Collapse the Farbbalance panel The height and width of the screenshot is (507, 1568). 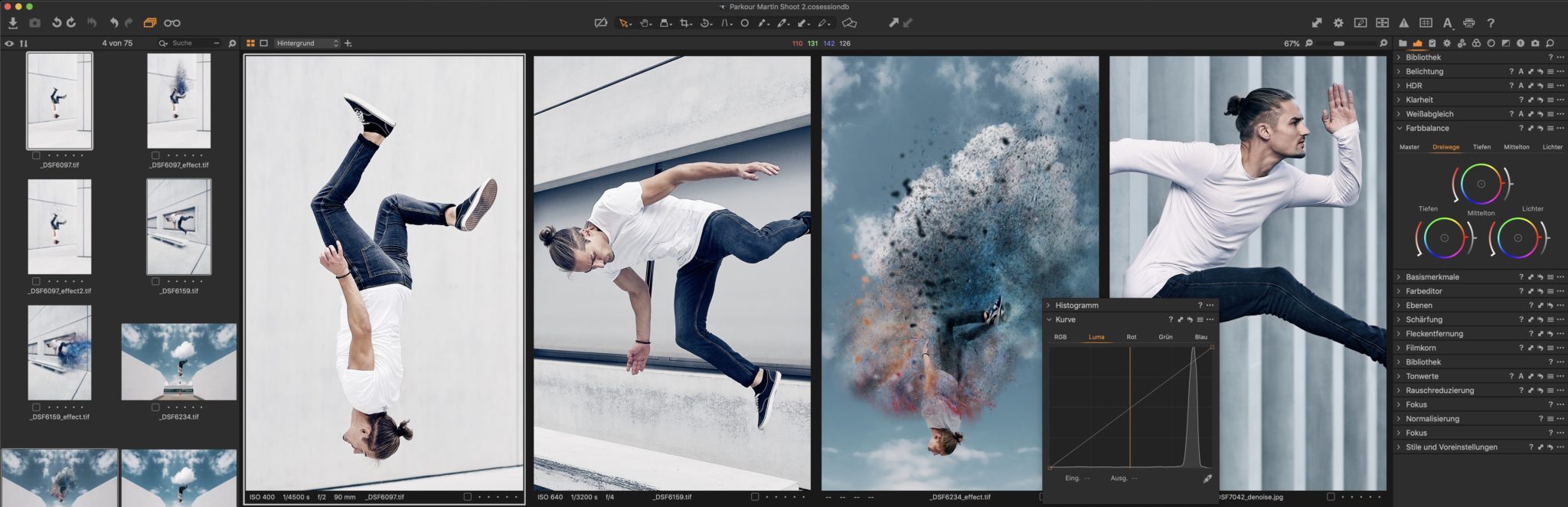coord(1399,129)
